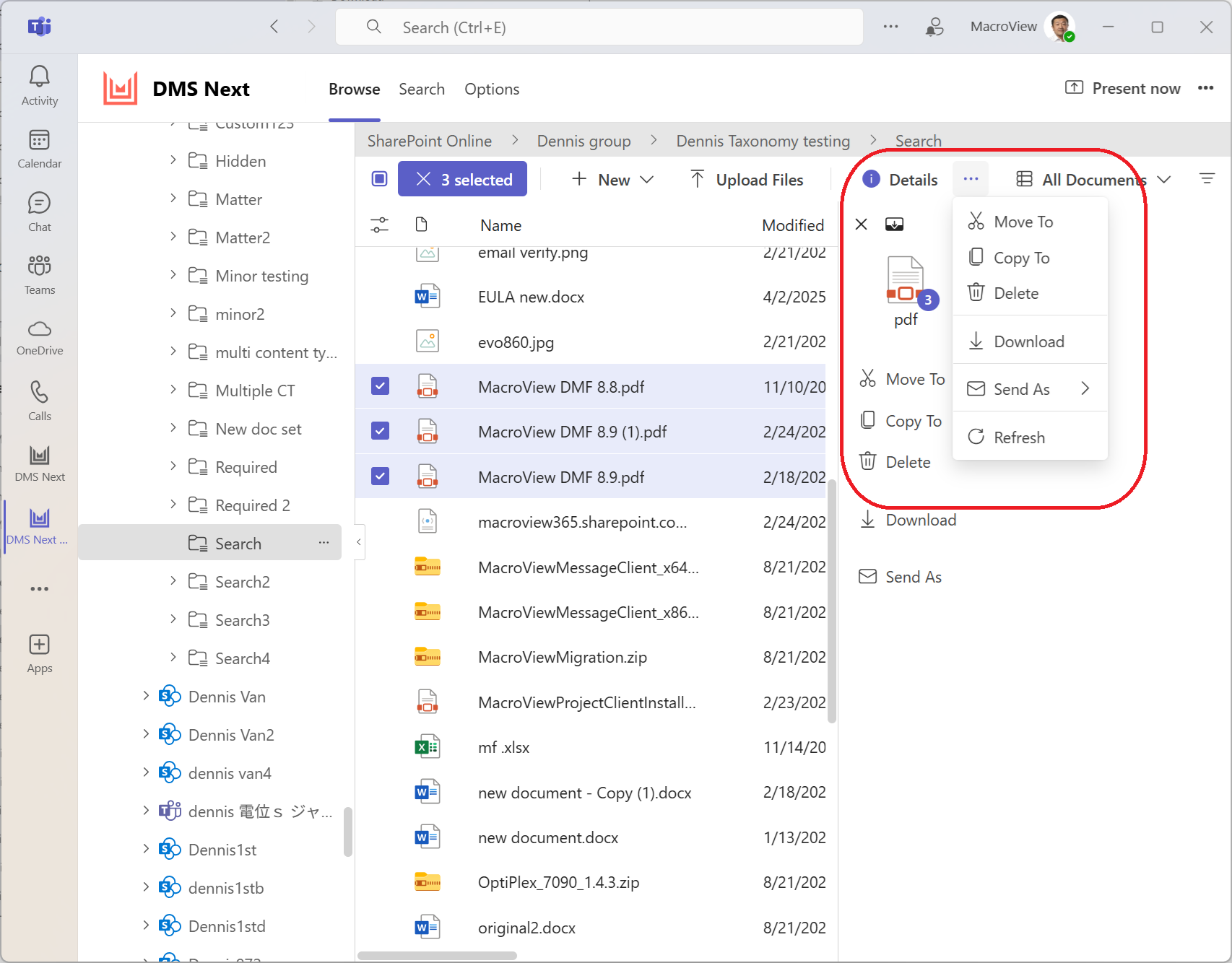Image resolution: width=1232 pixels, height=963 pixels.
Task: Open the Search folder's ellipsis menu
Action: pos(324,542)
